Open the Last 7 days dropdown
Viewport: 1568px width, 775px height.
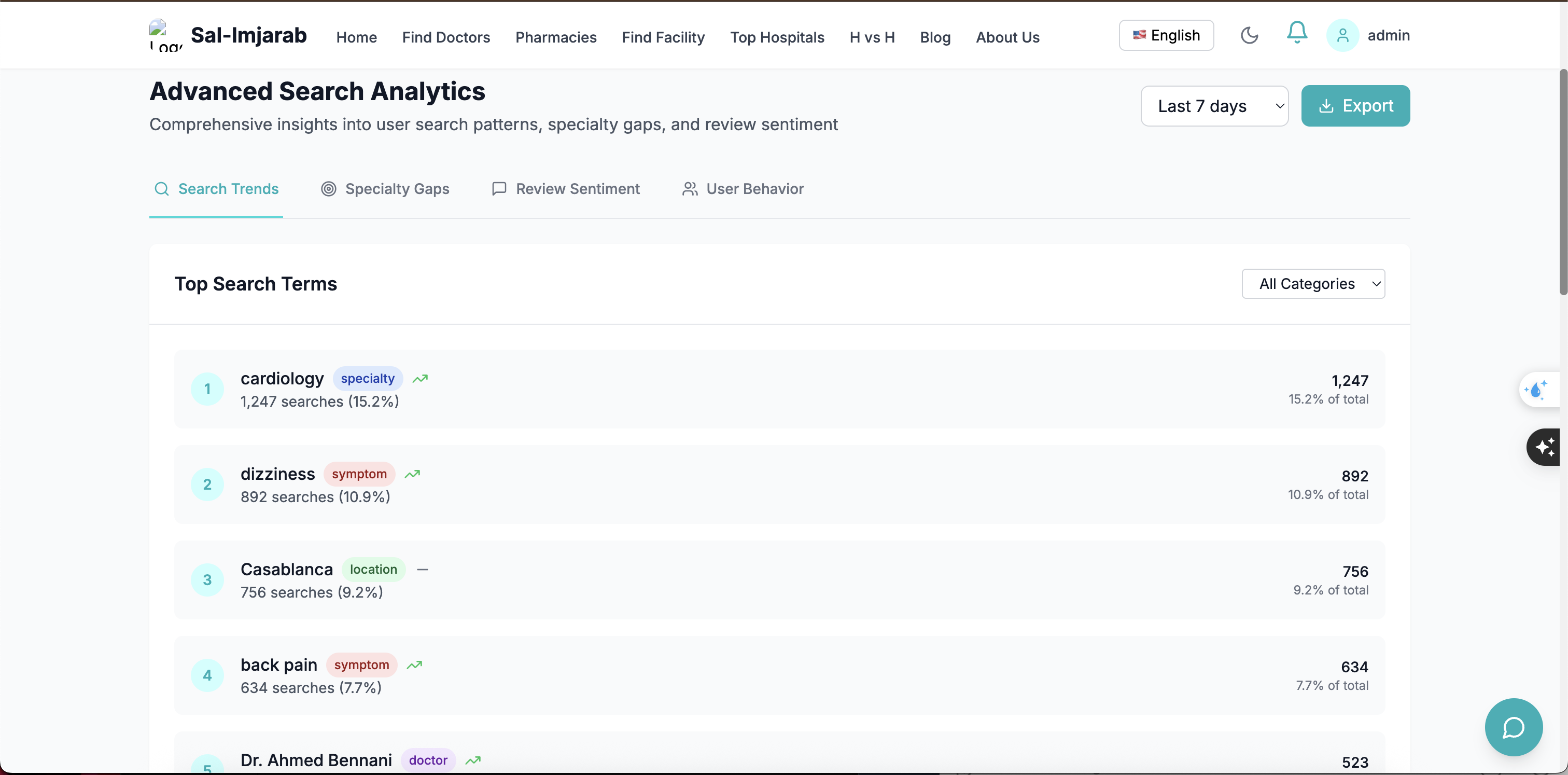click(1214, 106)
